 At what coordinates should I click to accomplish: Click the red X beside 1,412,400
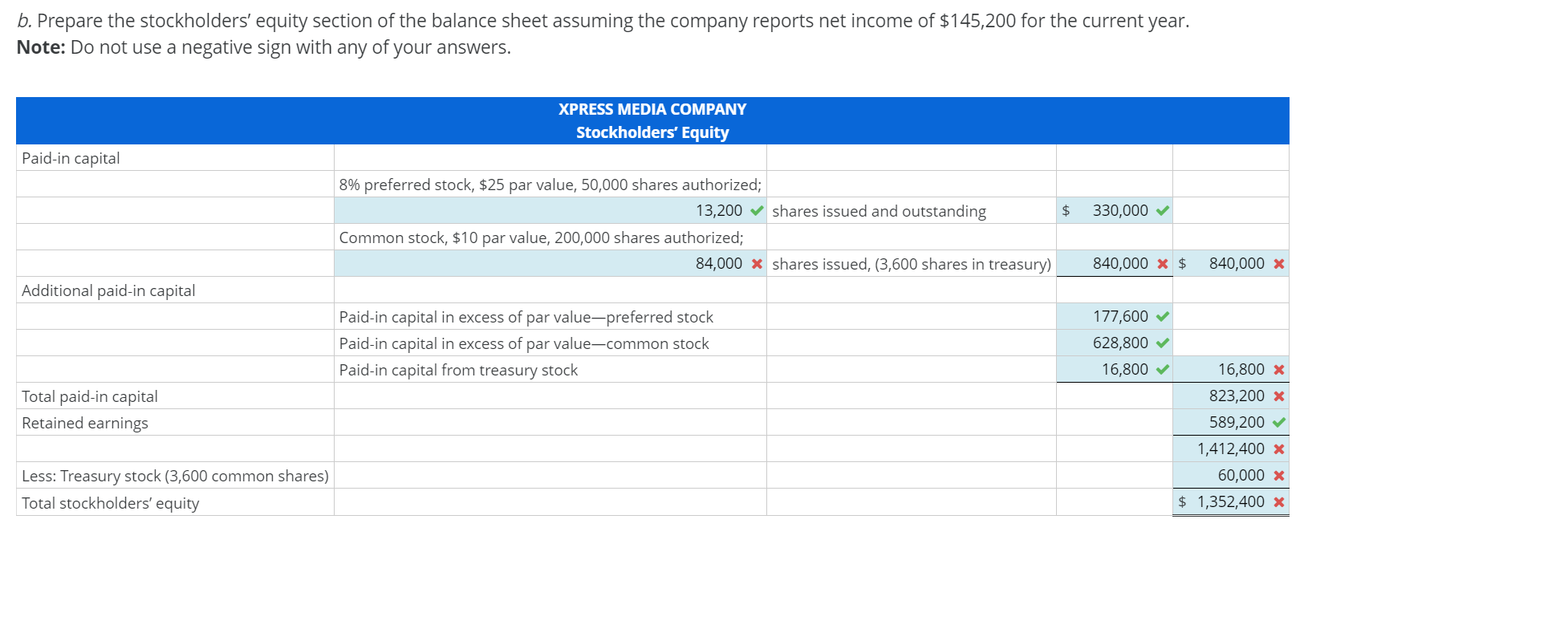[1279, 449]
